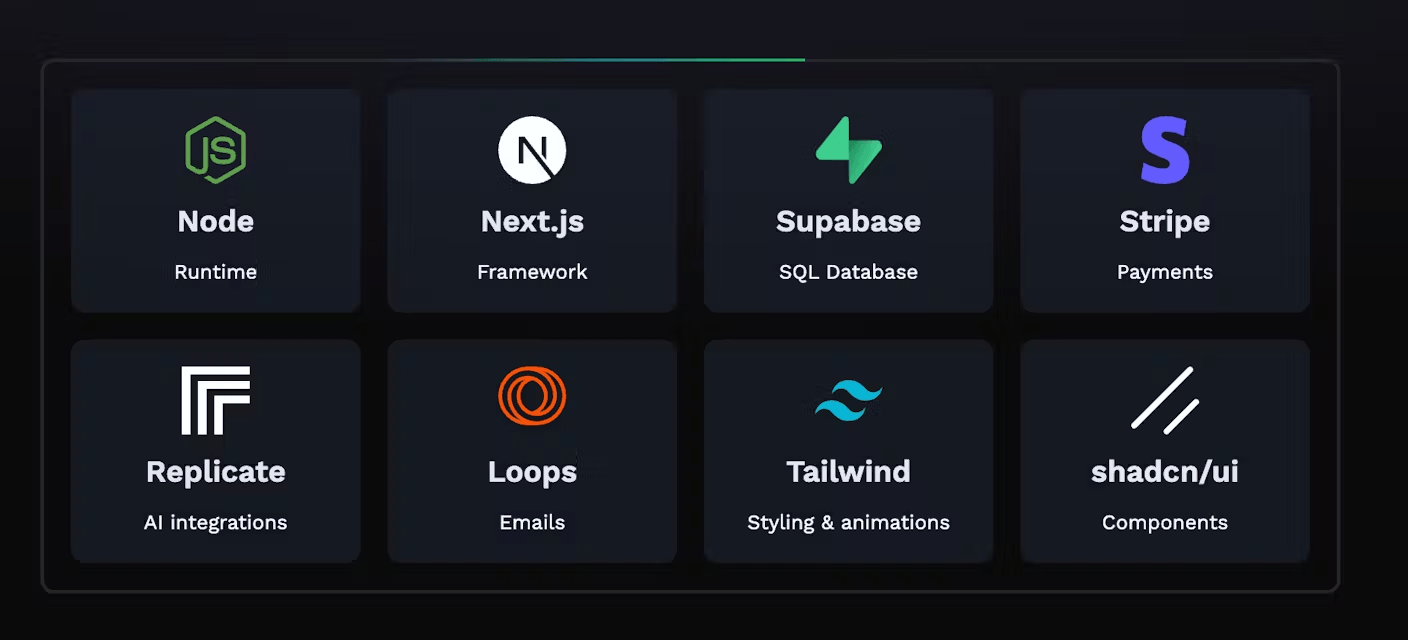
Task: Click the green progress line at top
Action: [640, 60]
